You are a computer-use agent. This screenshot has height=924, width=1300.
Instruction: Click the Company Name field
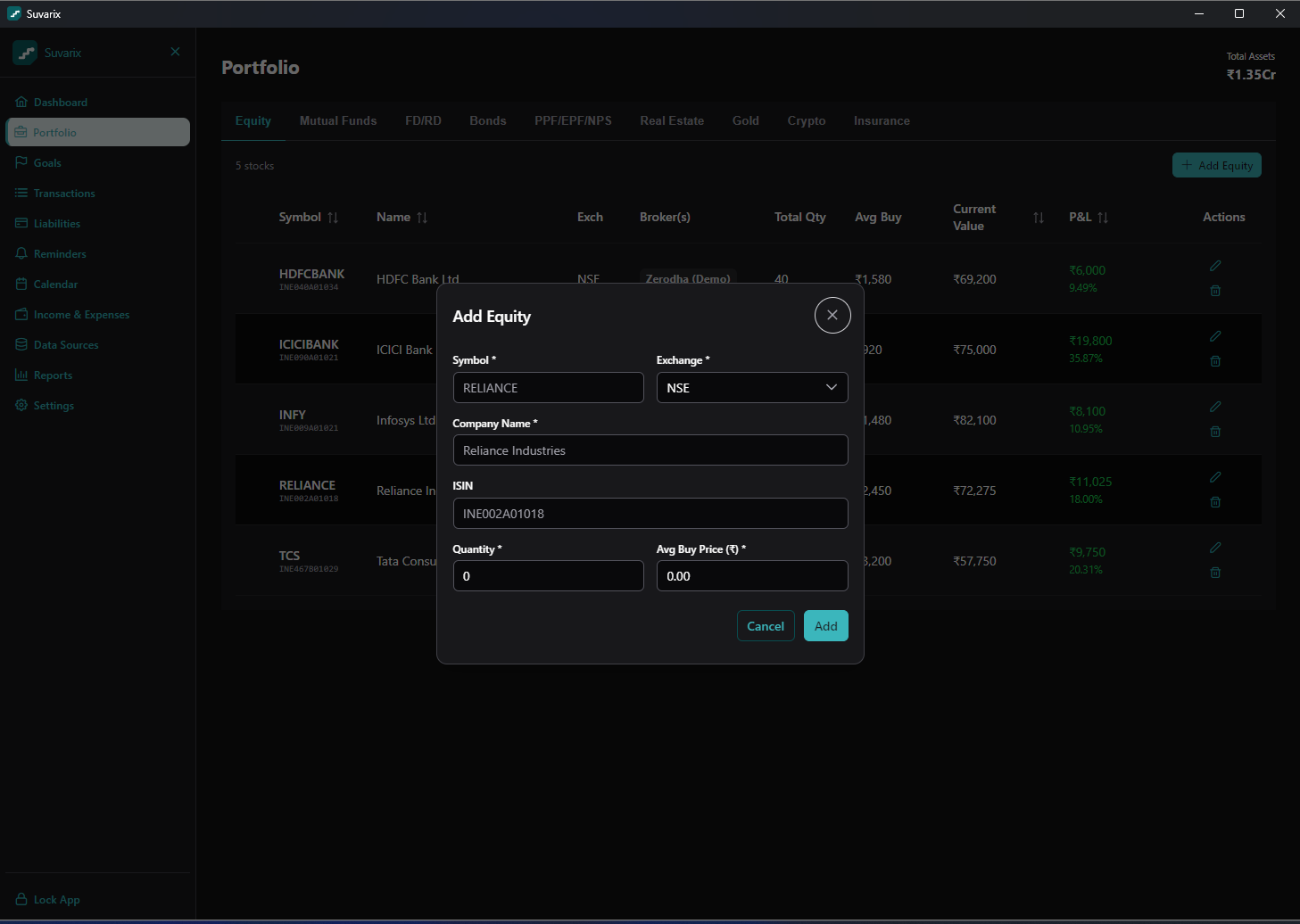tap(650, 450)
